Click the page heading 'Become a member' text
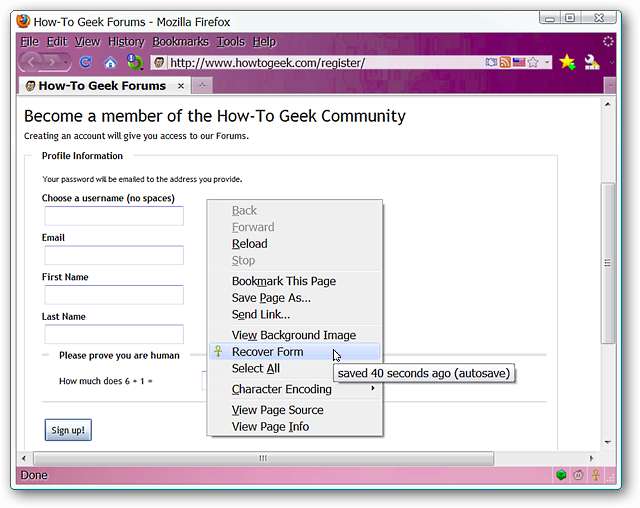The width and height of the screenshot is (640, 508). (215, 116)
